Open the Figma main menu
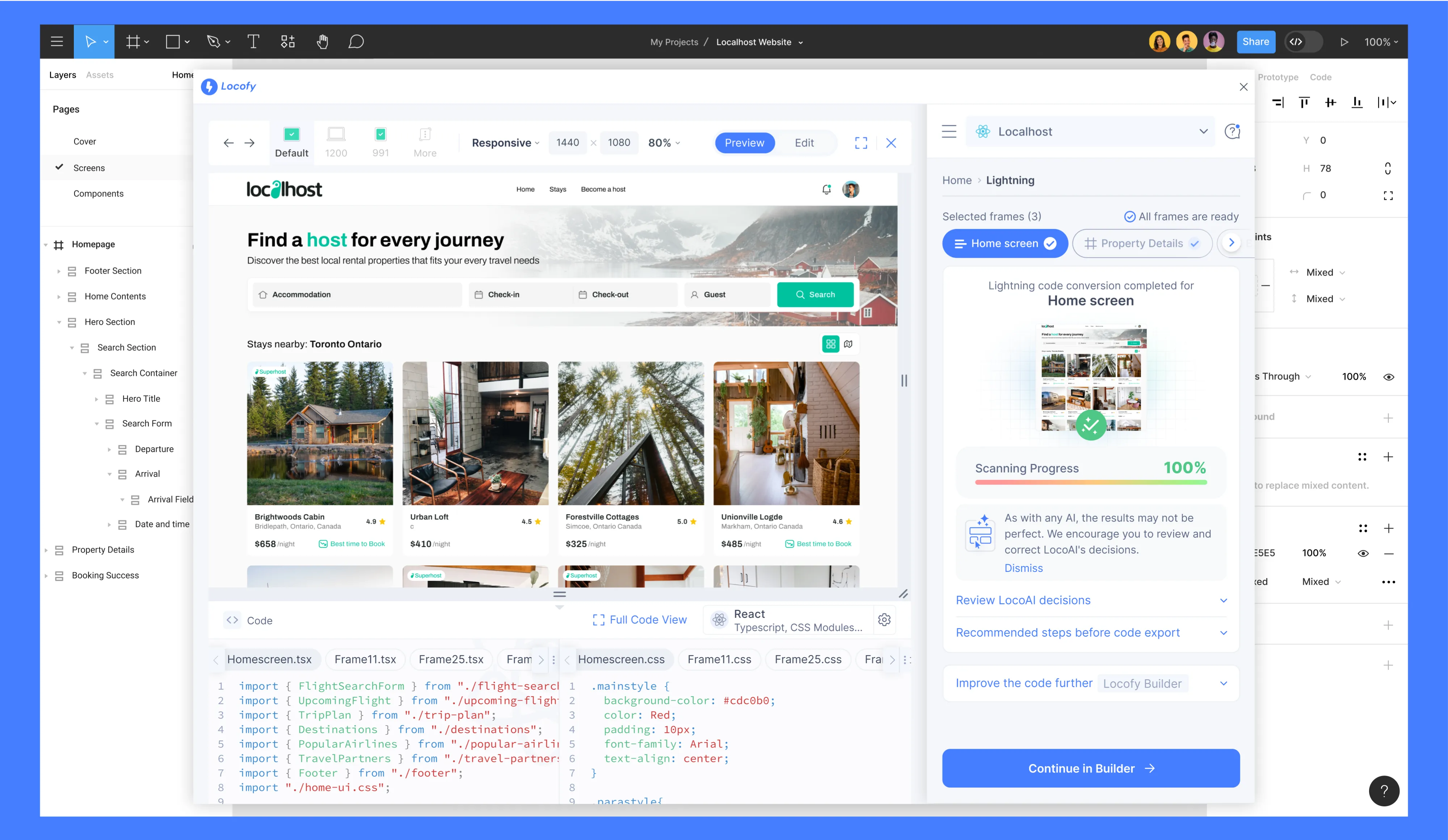1448x840 pixels. [56, 41]
